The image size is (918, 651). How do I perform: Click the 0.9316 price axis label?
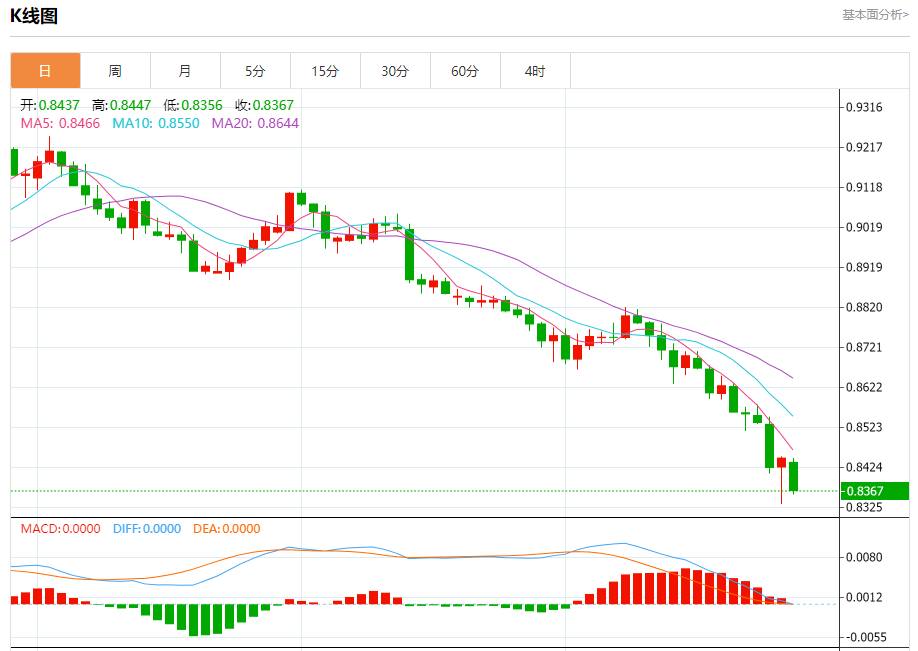(x=864, y=107)
